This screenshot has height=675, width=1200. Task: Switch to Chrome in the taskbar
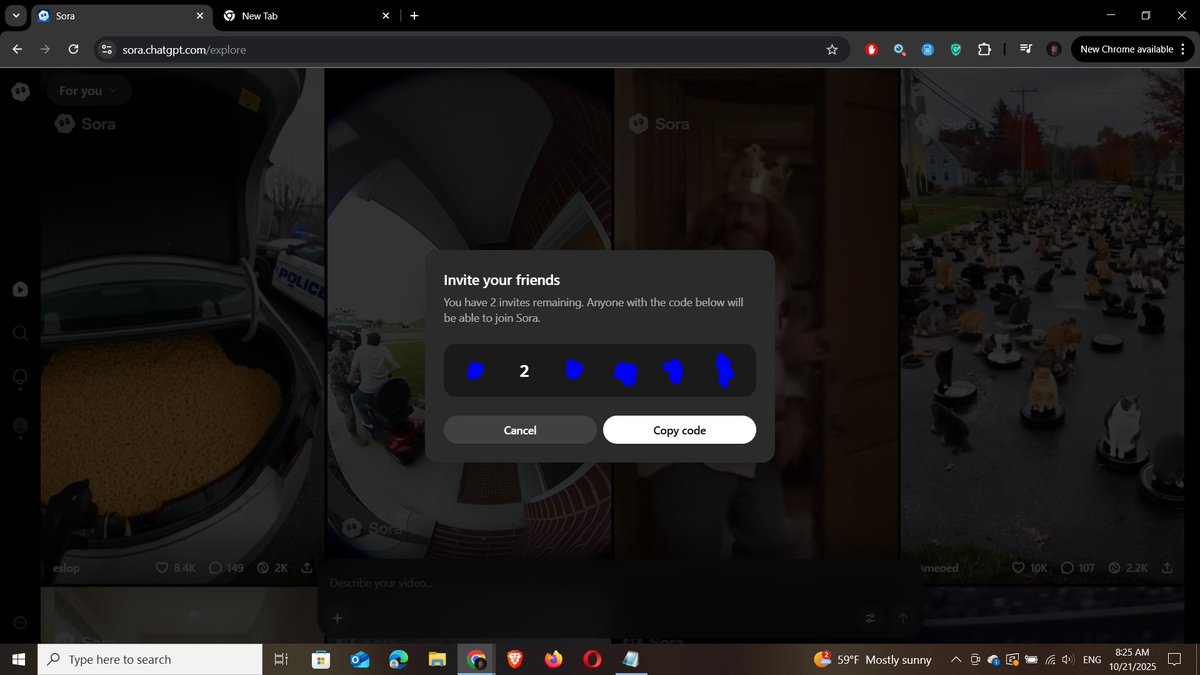click(476, 659)
